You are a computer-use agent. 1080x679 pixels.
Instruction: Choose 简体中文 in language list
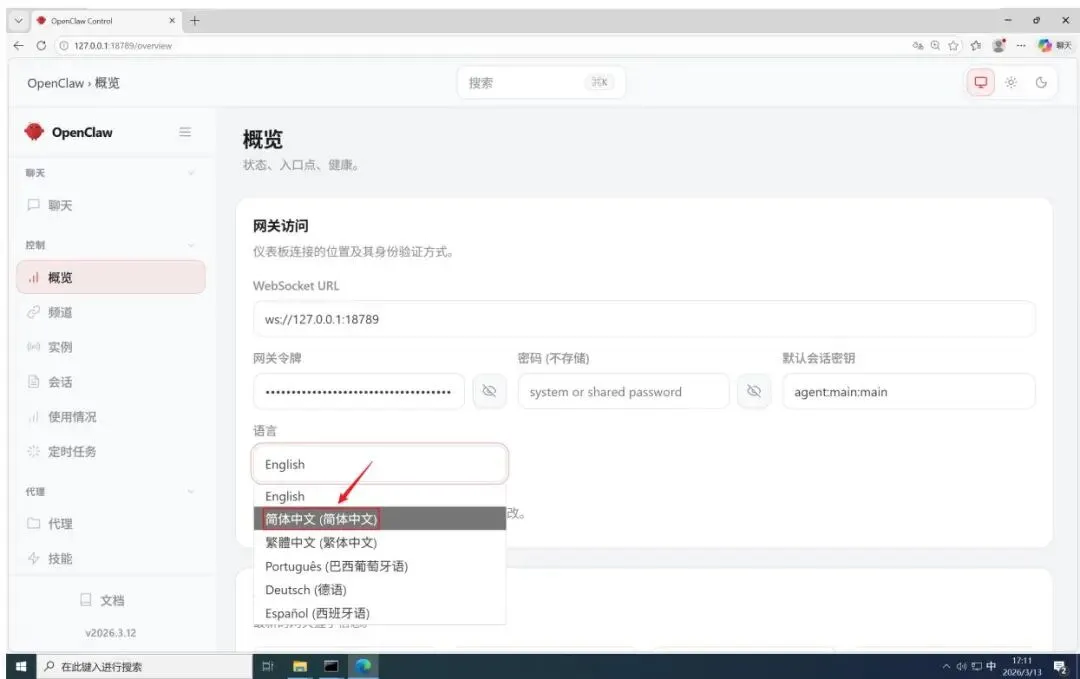[380, 519]
